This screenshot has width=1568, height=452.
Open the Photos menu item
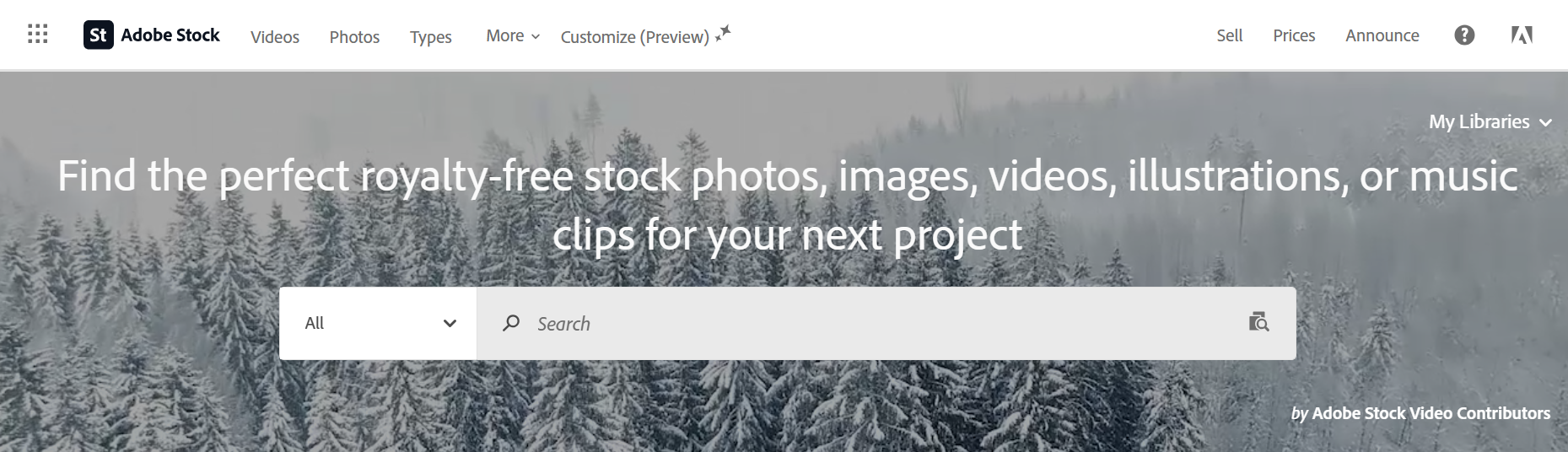point(354,36)
